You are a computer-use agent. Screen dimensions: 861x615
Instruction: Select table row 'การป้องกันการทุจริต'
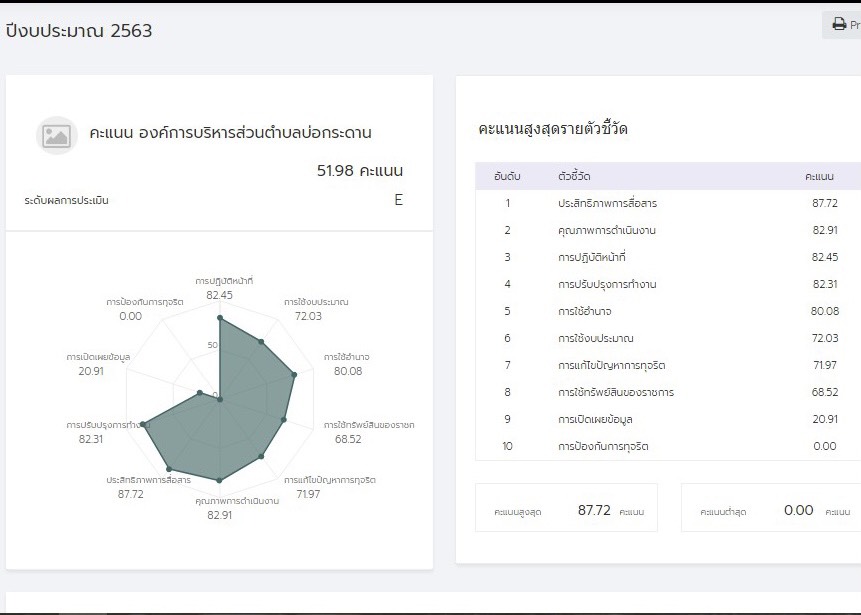coord(668,446)
